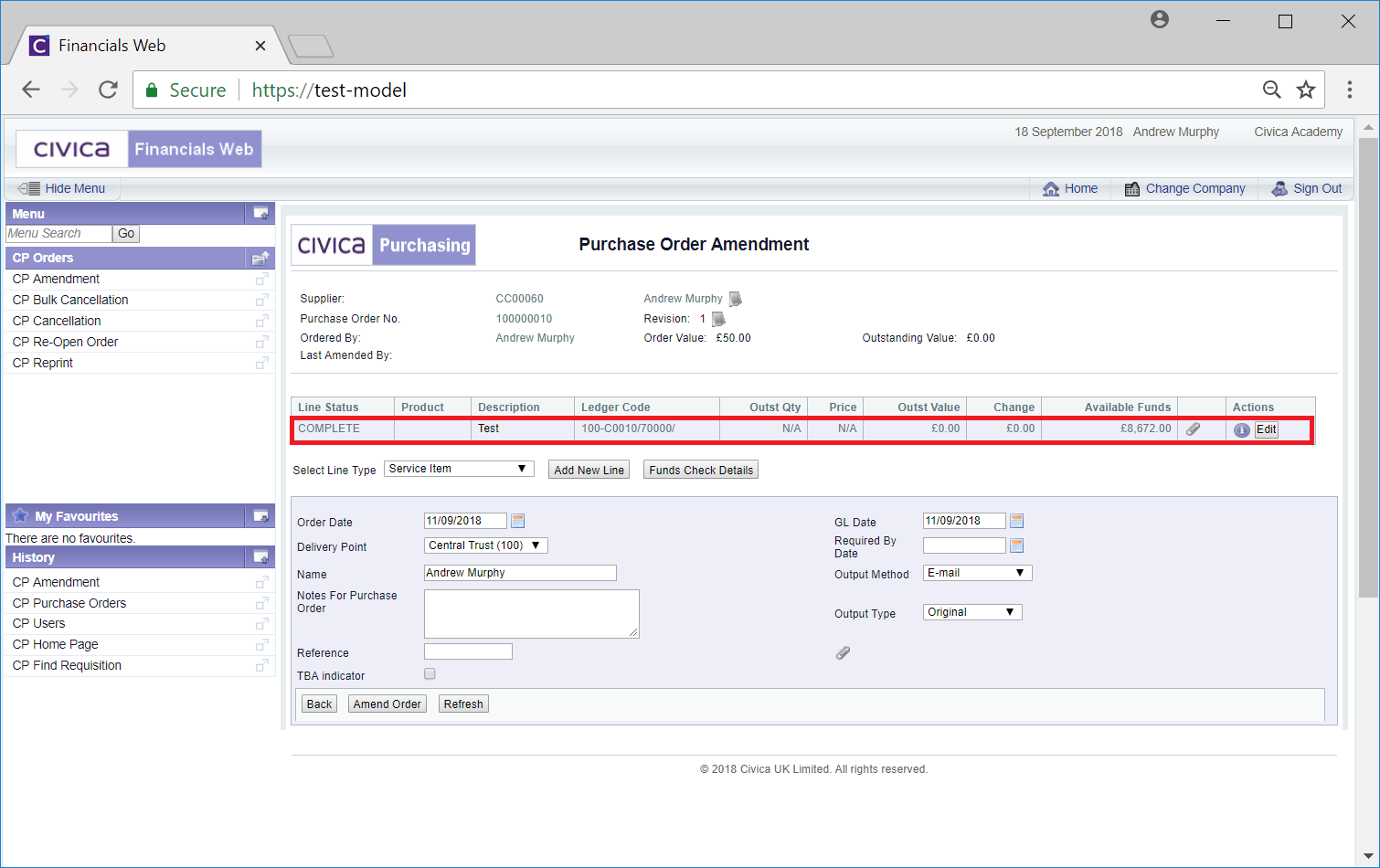Go to the Home link
This screenshot has width=1380, height=868.
click(1070, 188)
